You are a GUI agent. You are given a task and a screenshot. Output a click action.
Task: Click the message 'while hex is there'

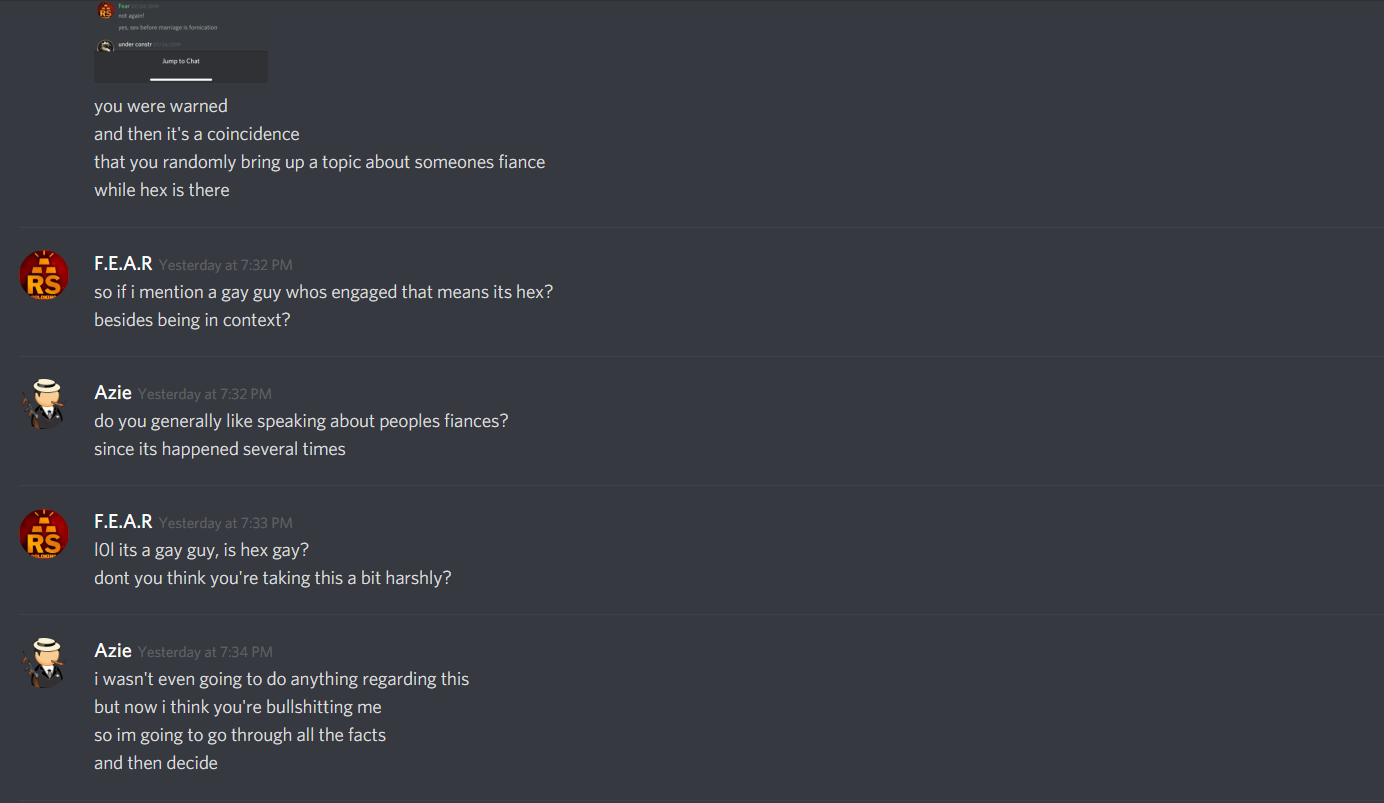[x=162, y=190]
